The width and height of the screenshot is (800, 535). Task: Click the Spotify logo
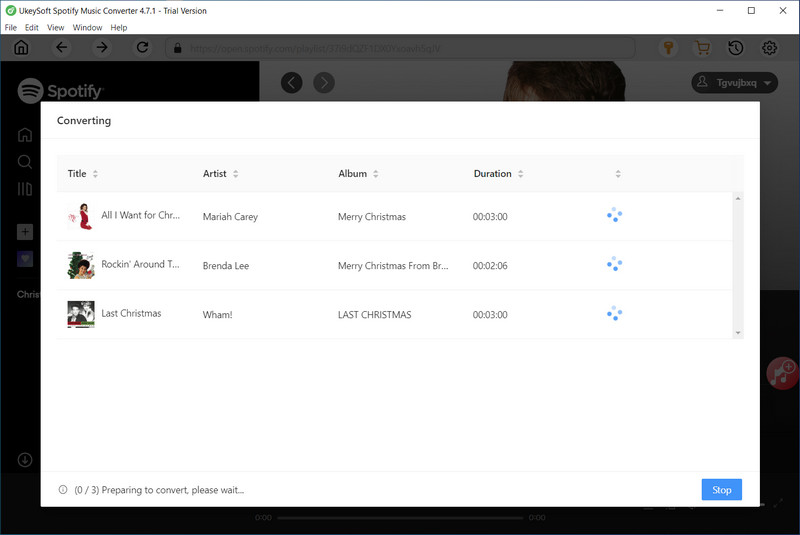[x=61, y=90]
